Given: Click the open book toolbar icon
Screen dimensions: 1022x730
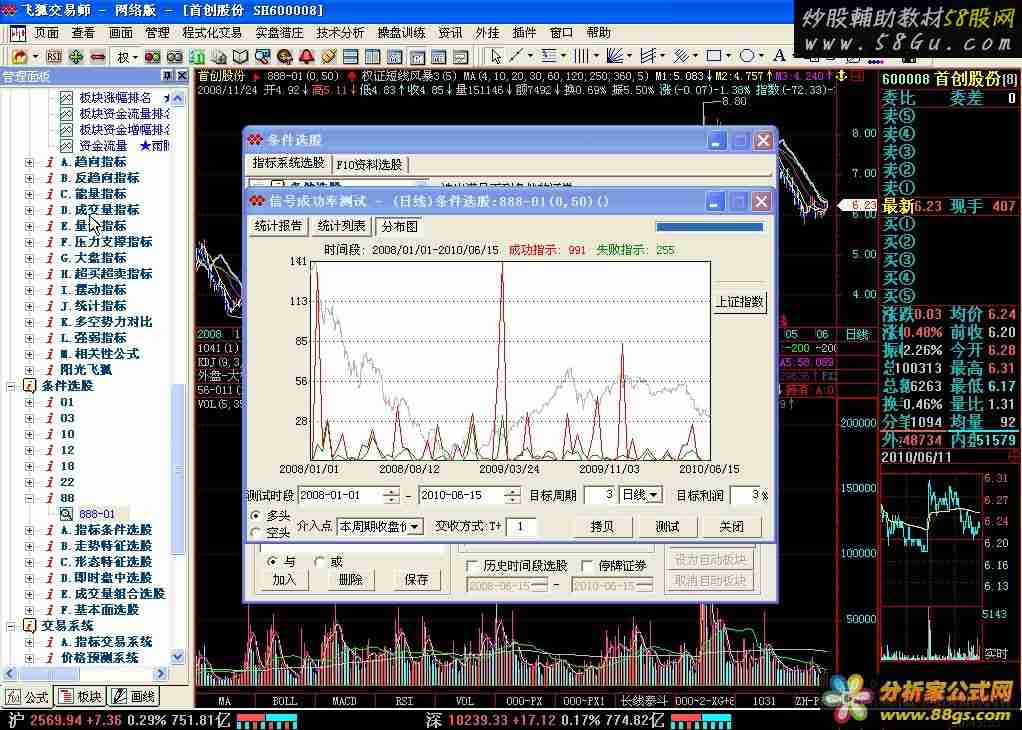Looking at the screenshot, I should [241, 57].
